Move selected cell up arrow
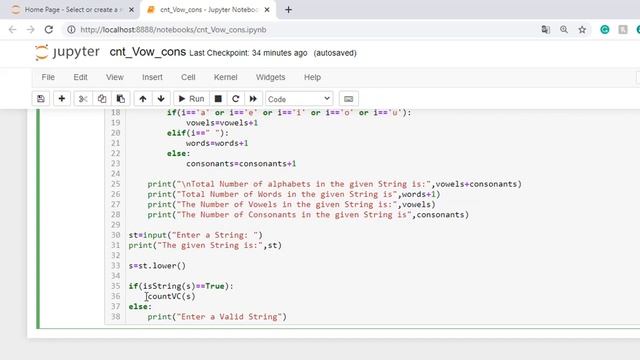Viewport: 640px width, 360px height. [143, 99]
